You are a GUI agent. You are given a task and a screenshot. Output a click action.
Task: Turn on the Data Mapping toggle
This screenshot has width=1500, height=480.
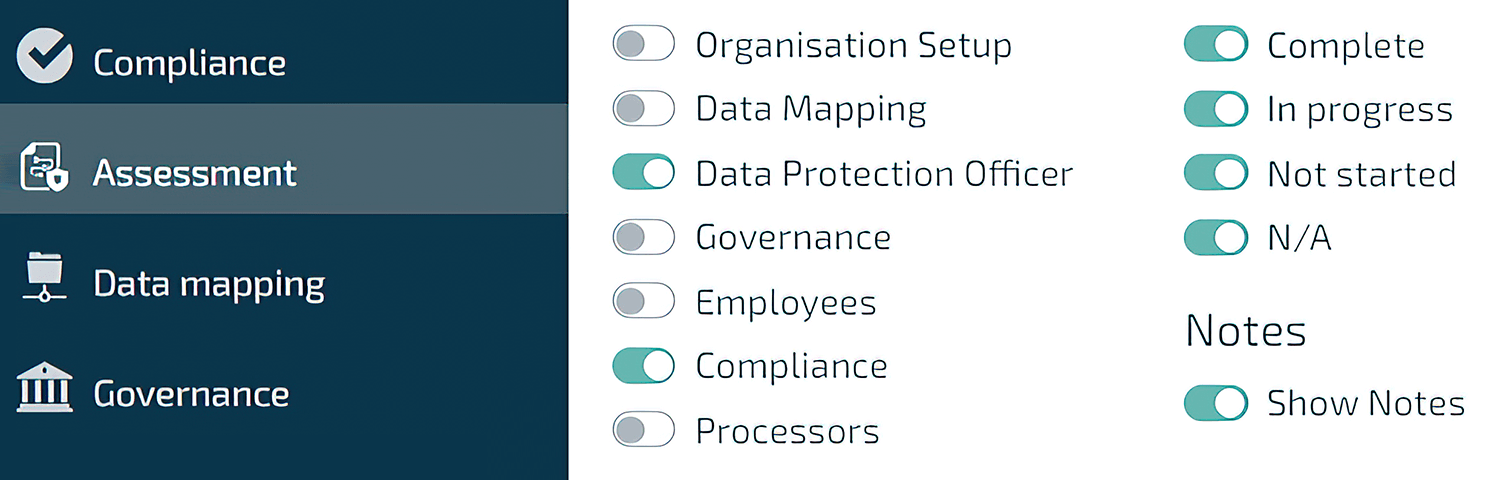644,108
